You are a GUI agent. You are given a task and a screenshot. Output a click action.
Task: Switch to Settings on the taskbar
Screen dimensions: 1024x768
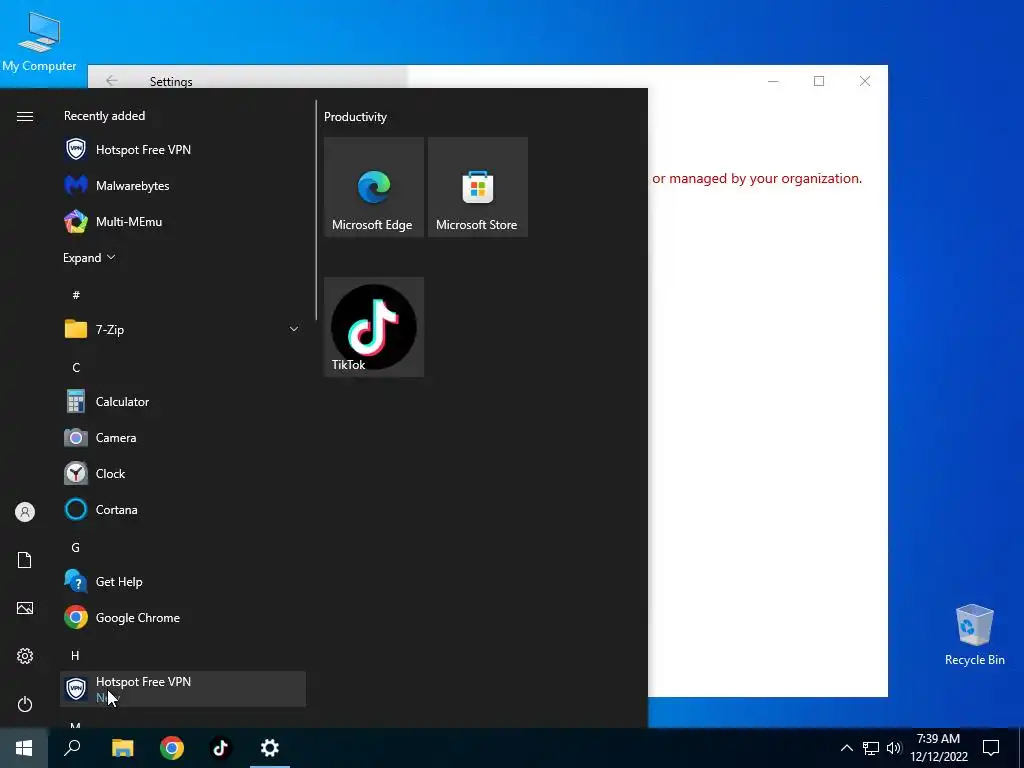pos(270,748)
